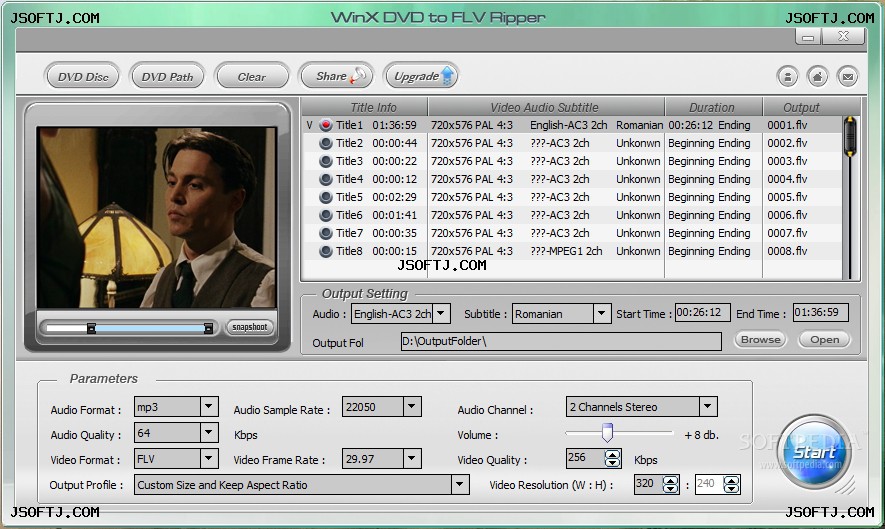The image size is (885, 529).
Task: Expand the Audio Sample Rate dropdown
Action: pos(411,406)
